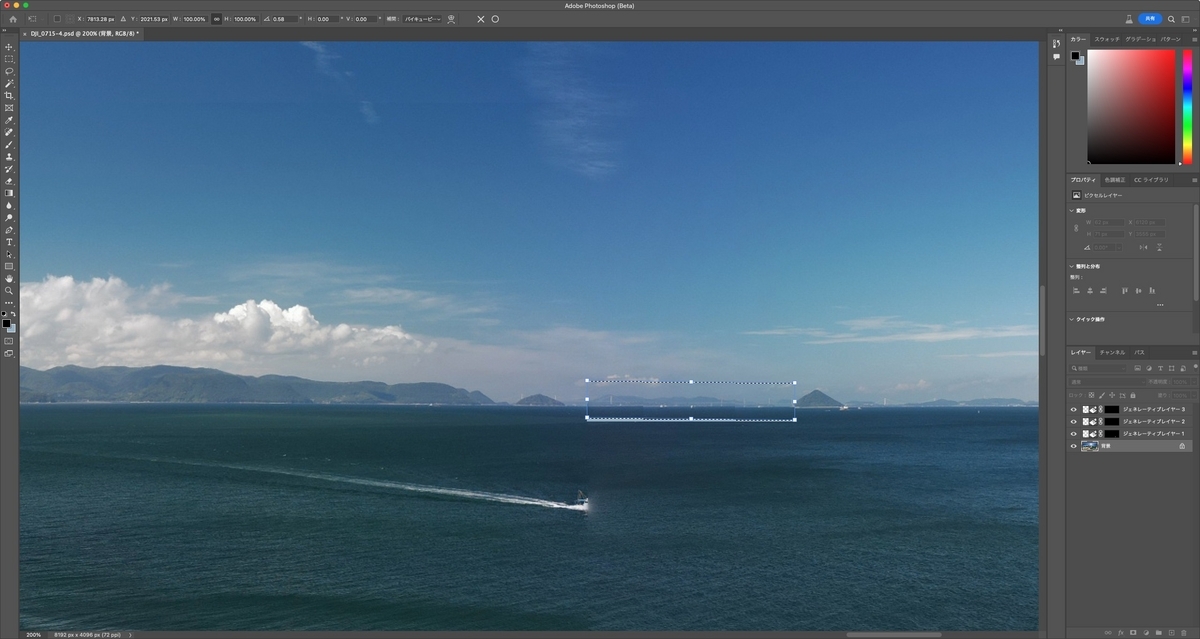Screen dimensions: 1200x639
Task: Cancel the transform with the X icon
Action: (480, 19)
